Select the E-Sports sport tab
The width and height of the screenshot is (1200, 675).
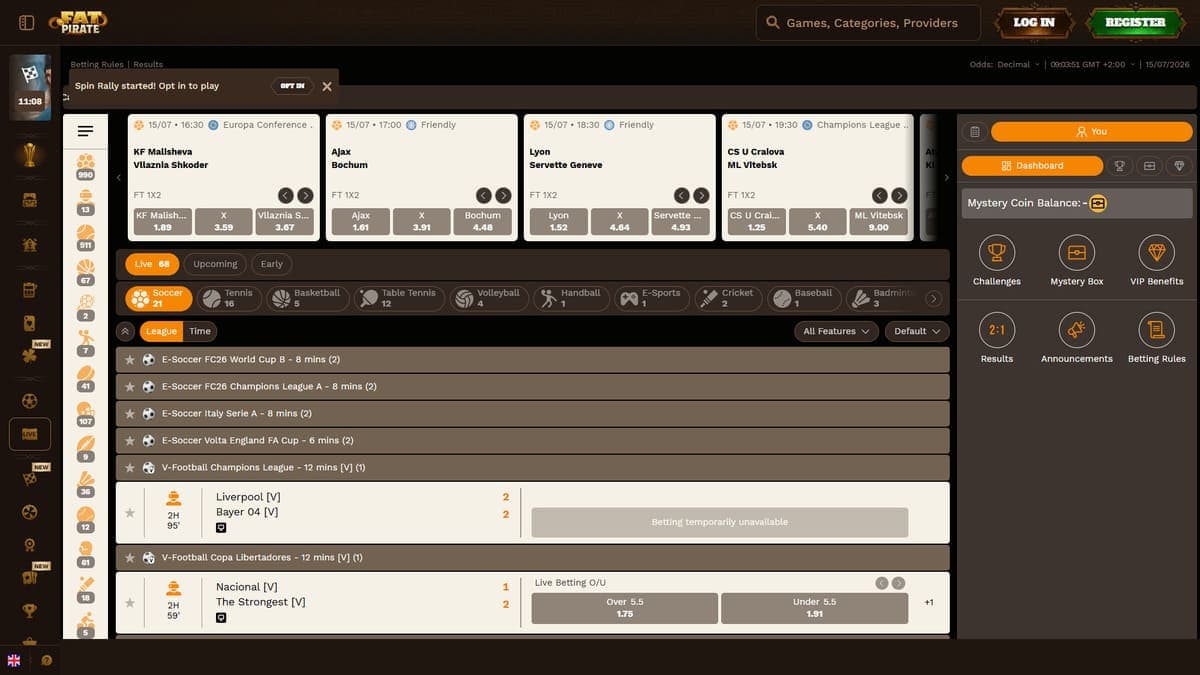pos(650,298)
